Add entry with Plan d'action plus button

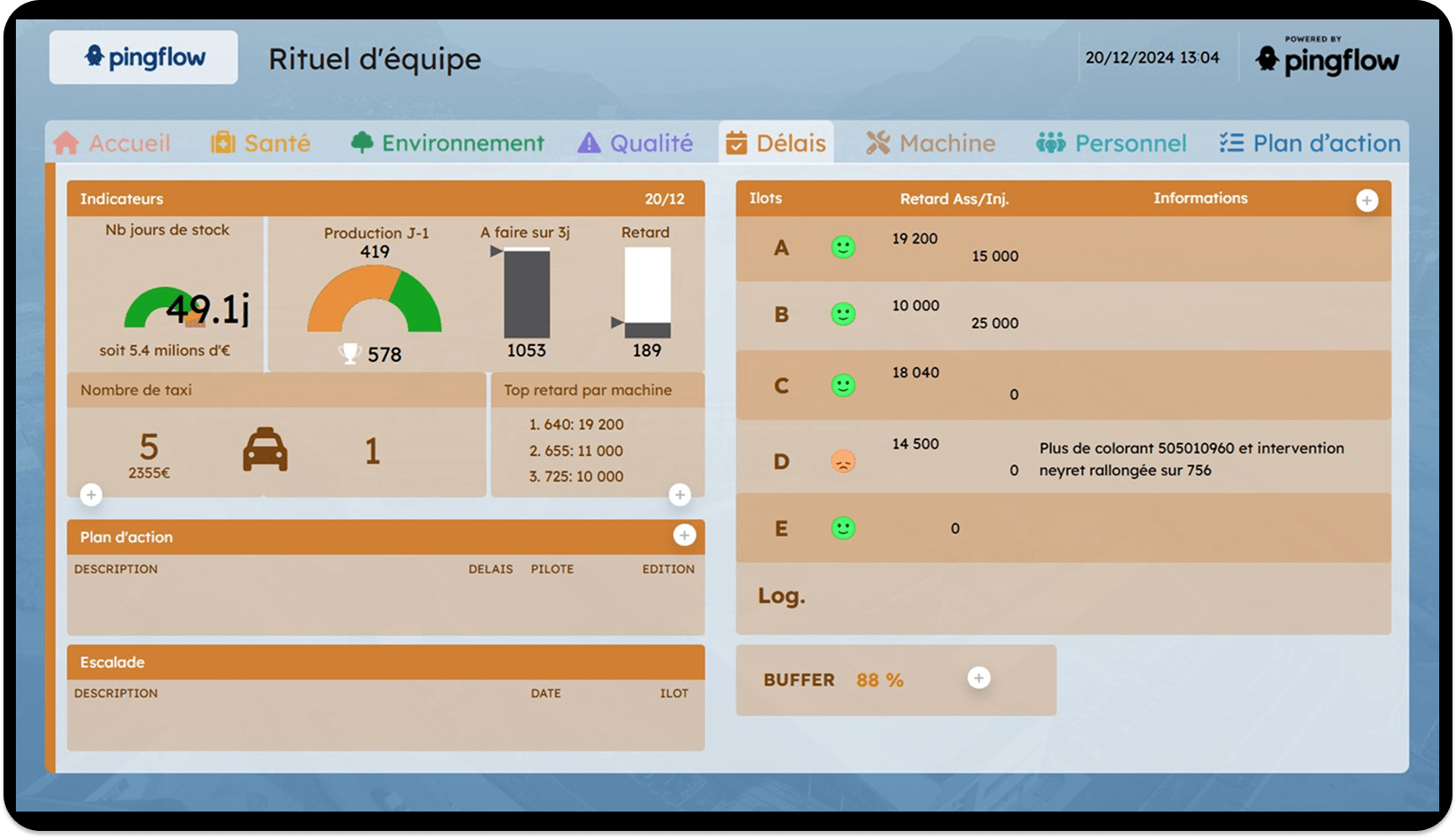(684, 535)
